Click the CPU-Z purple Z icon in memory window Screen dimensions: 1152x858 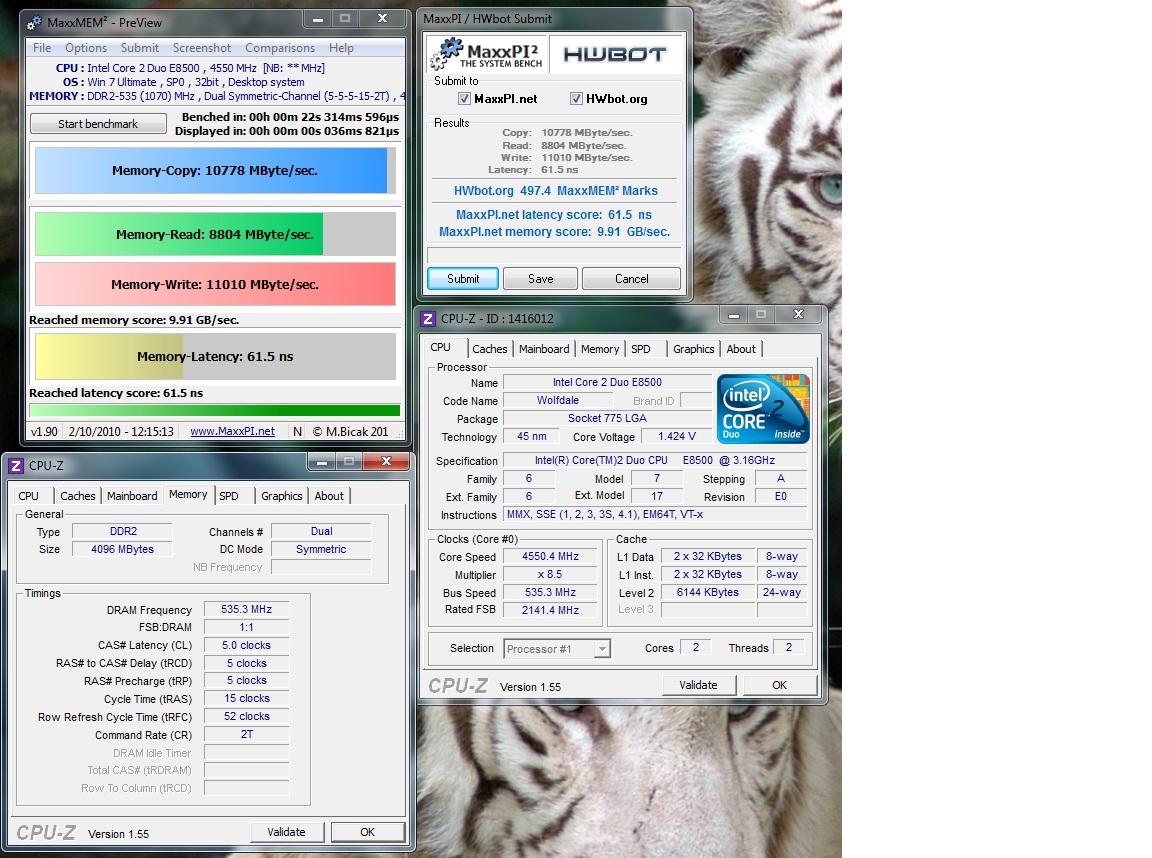click(16, 466)
